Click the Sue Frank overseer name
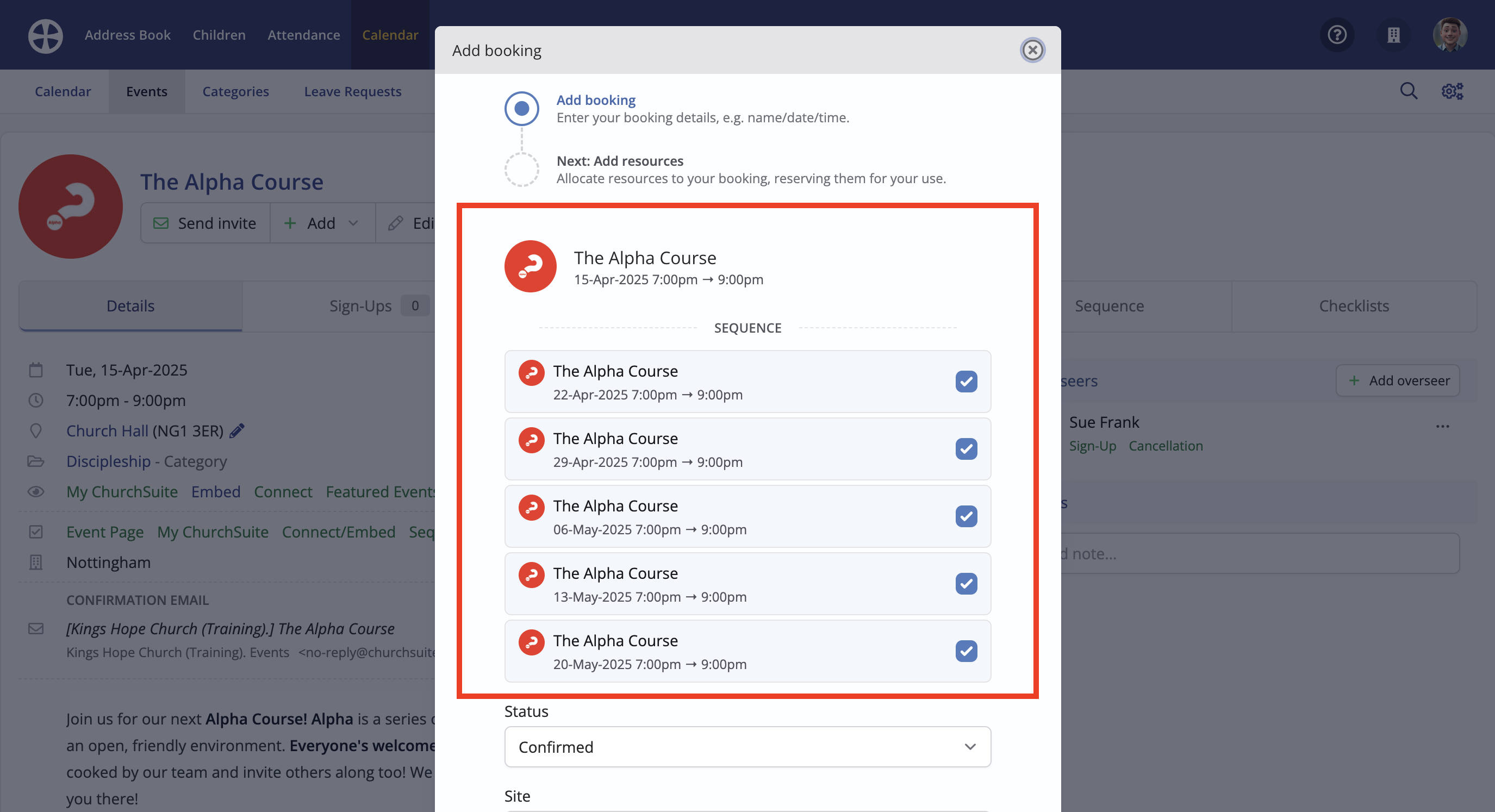The height and width of the screenshot is (812, 1495). (1105, 422)
